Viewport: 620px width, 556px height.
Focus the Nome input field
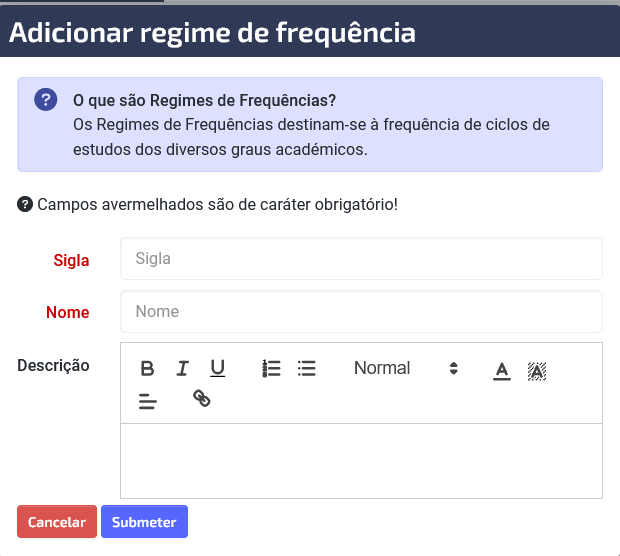[361, 312]
